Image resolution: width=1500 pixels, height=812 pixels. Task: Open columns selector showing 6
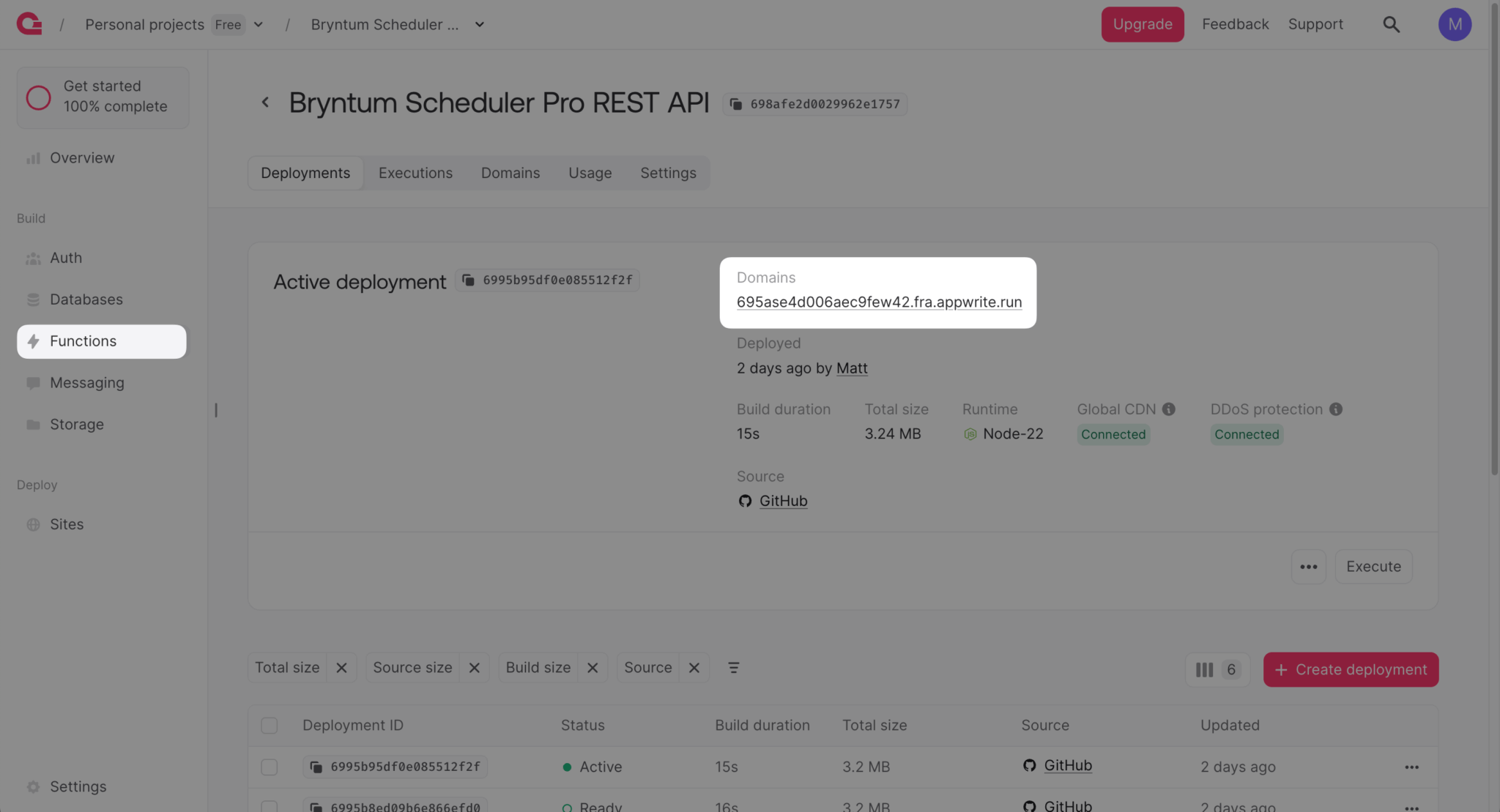click(x=1217, y=670)
